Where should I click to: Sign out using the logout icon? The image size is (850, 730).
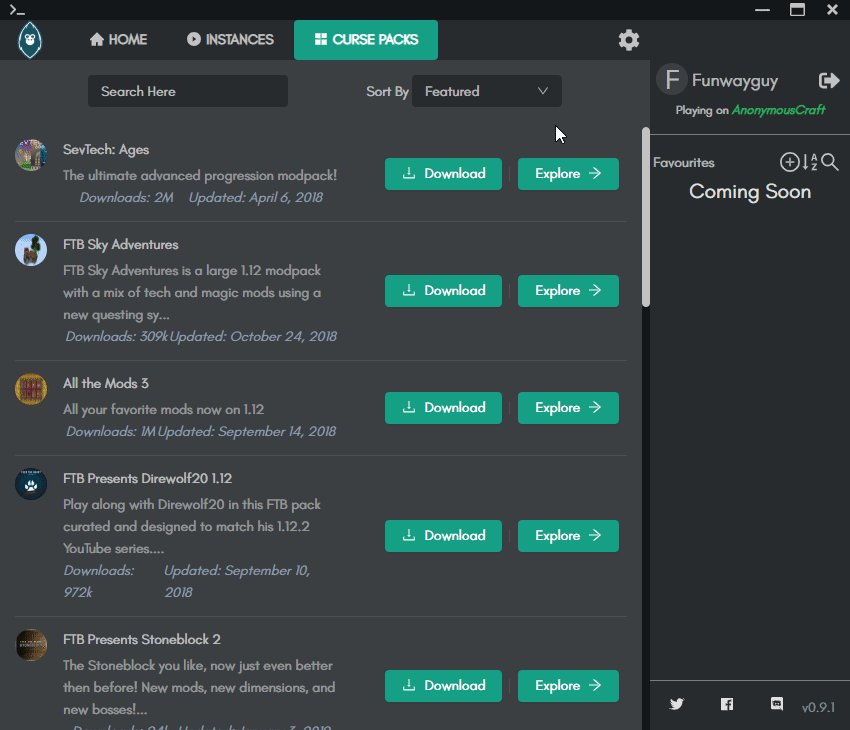tap(830, 80)
